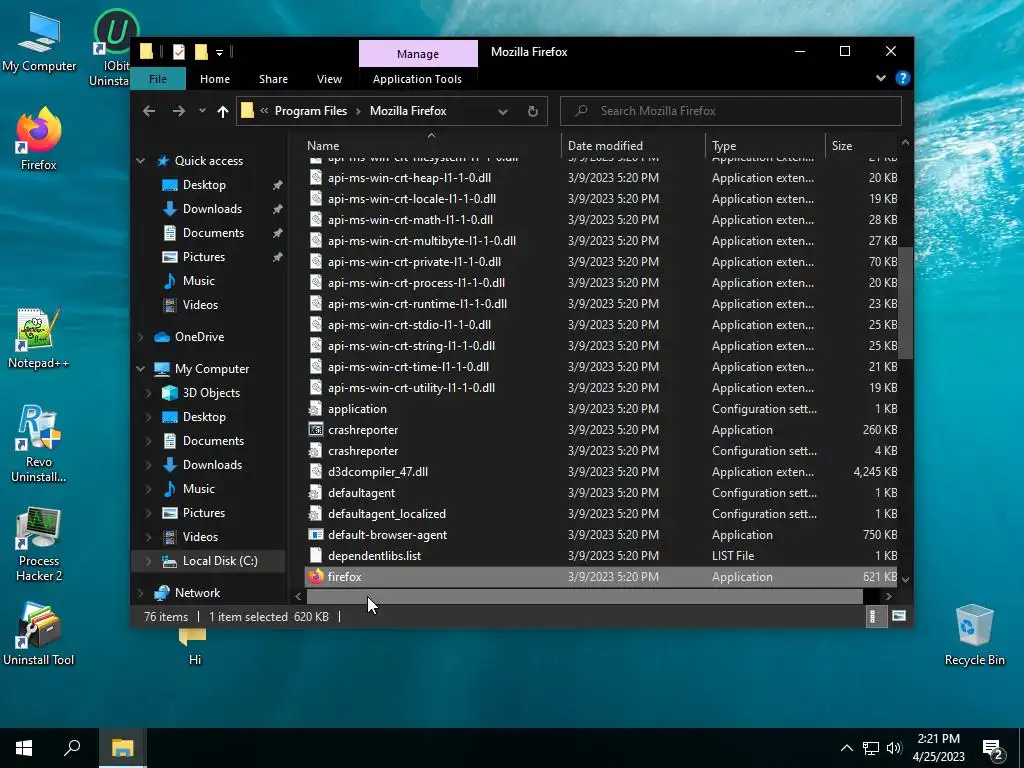Screen dimensions: 1024x768
Task: Open the Recycle Bin
Action: click(974, 635)
